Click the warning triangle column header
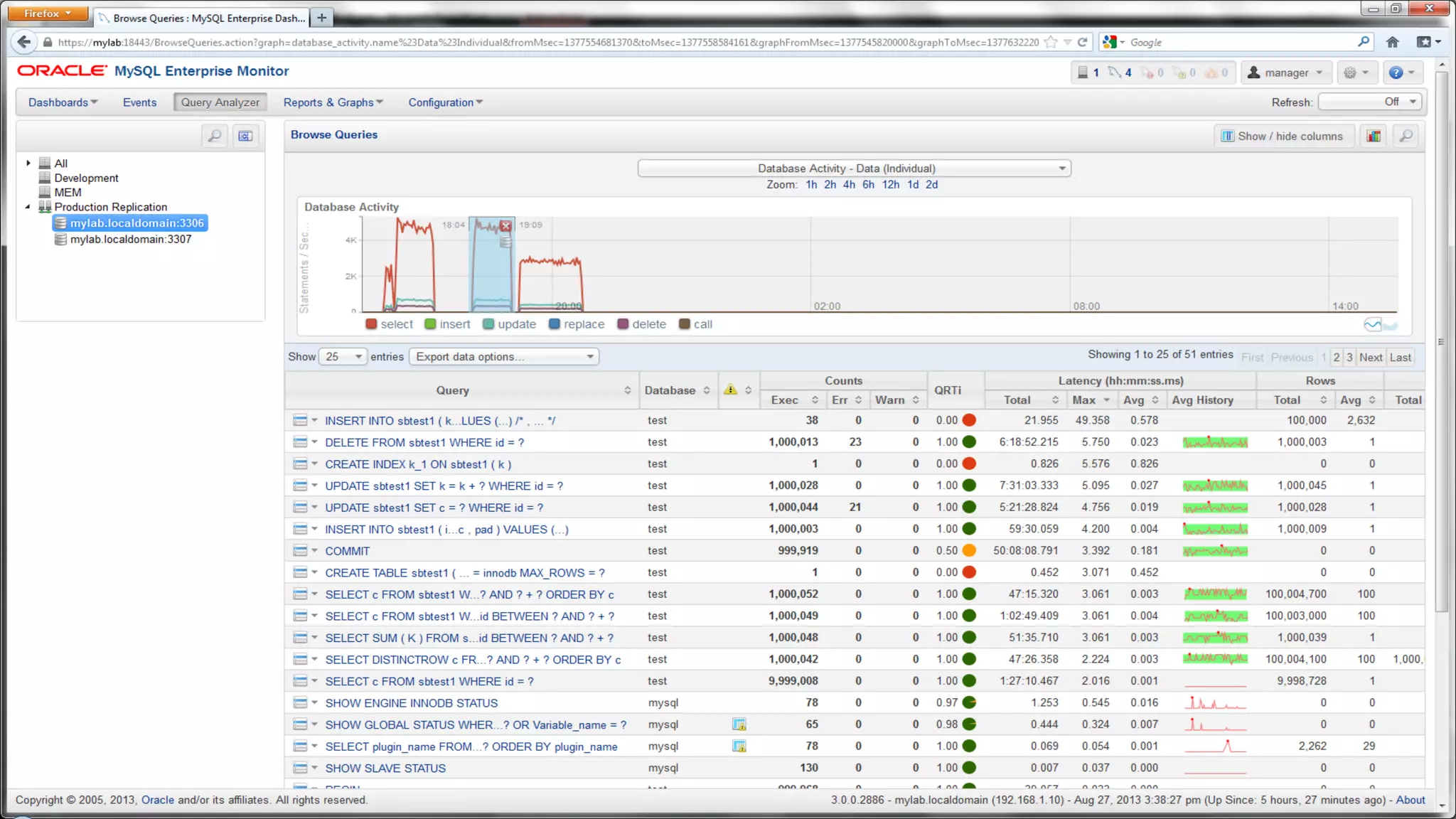This screenshot has width=1456, height=819. [730, 390]
